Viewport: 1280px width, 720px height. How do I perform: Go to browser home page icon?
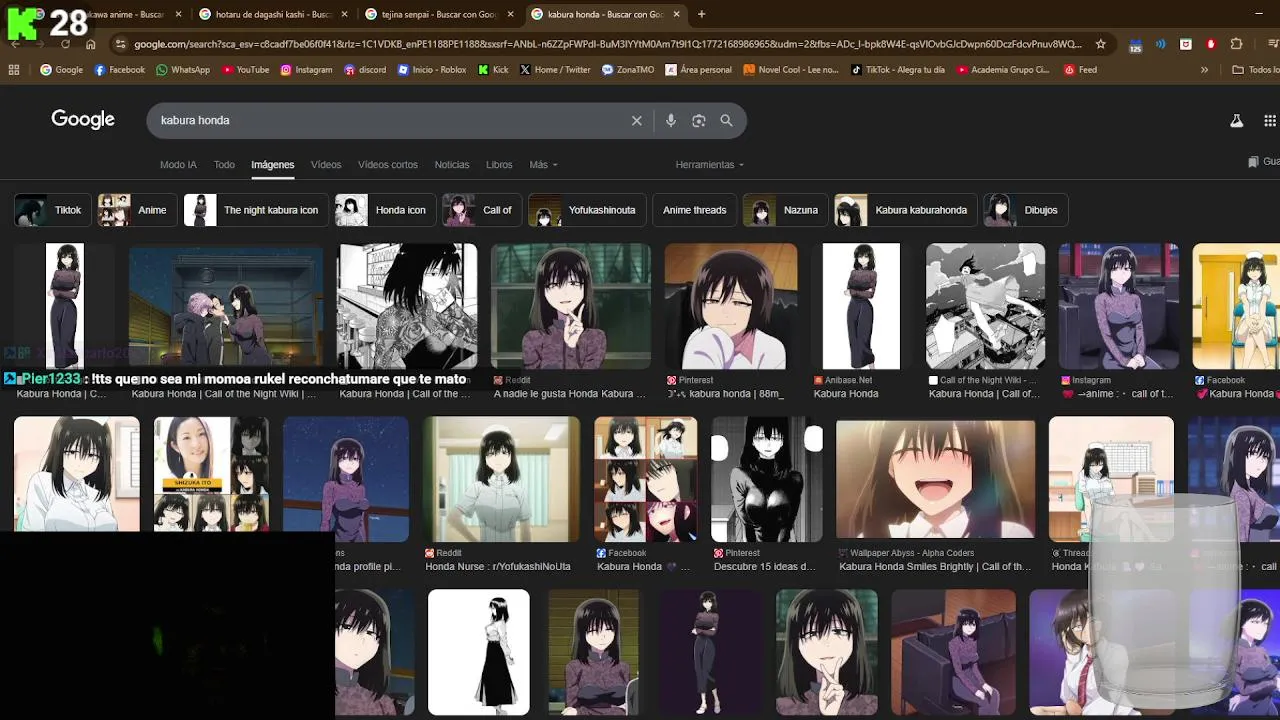(90, 44)
